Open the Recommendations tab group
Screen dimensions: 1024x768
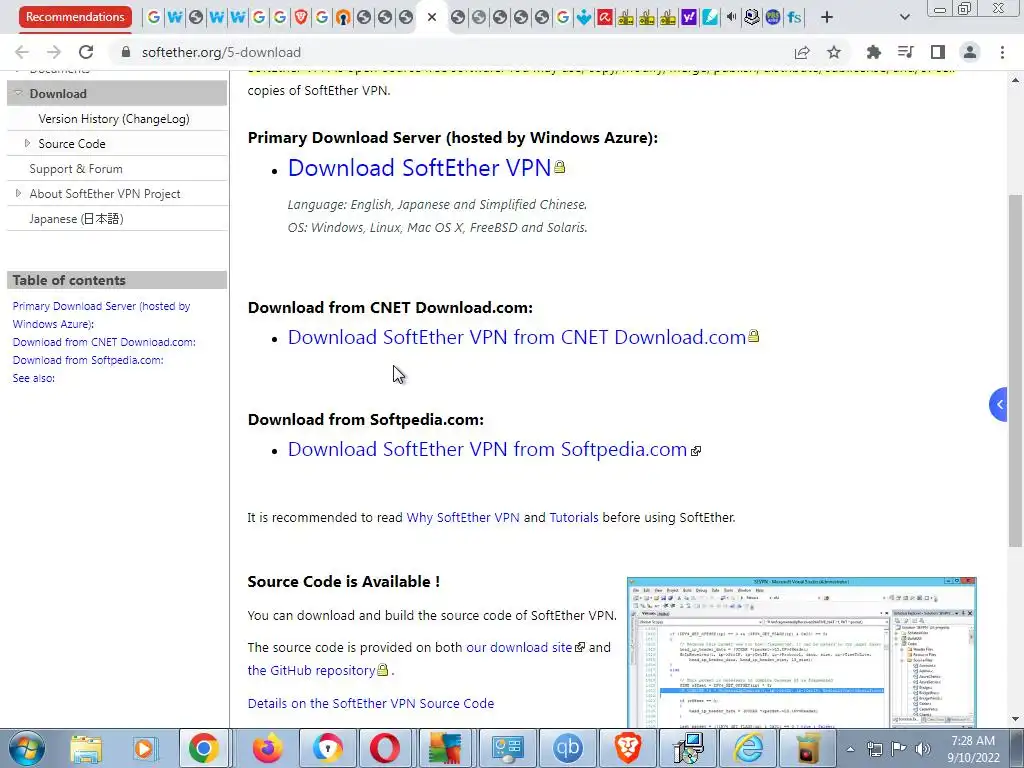click(75, 17)
